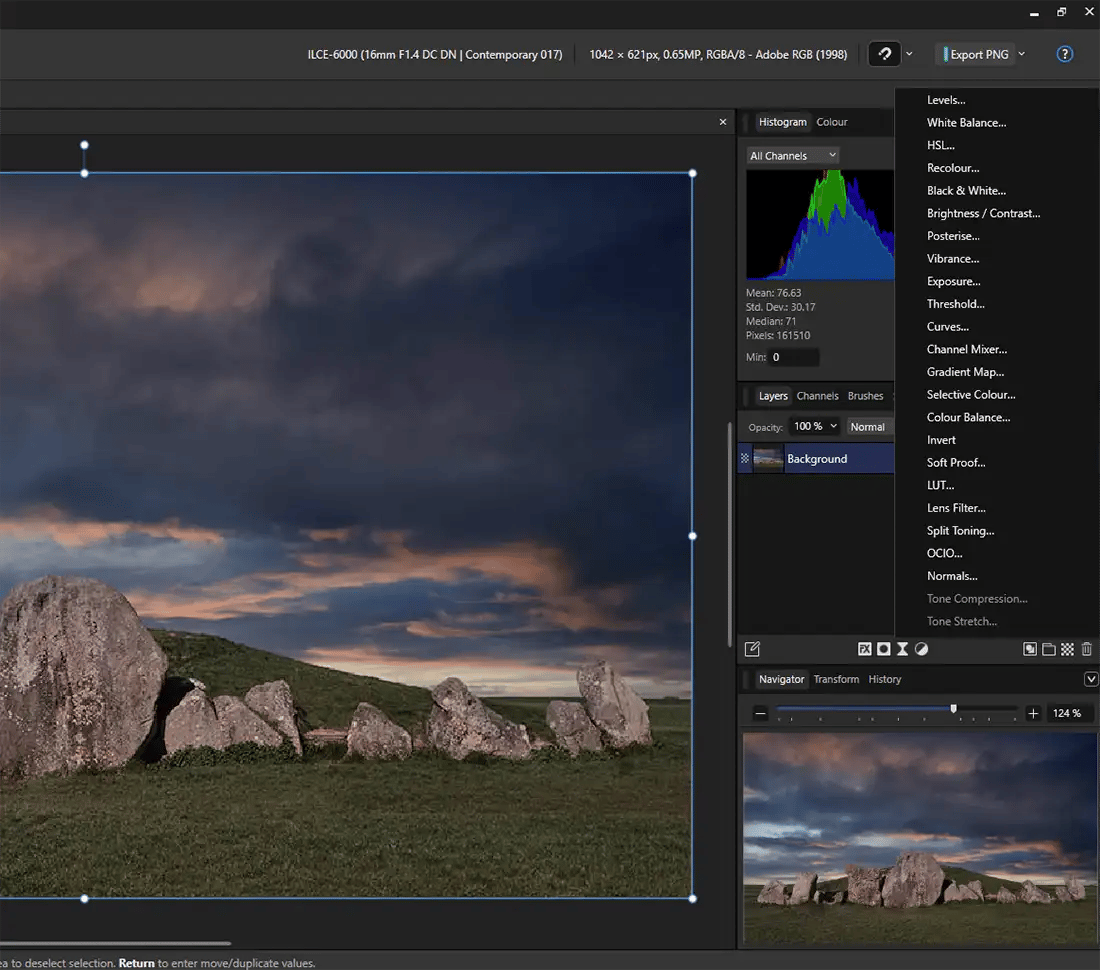This screenshot has height=970, width=1100.
Task: Open the Export PNG options arrow
Action: tap(1021, 54)
